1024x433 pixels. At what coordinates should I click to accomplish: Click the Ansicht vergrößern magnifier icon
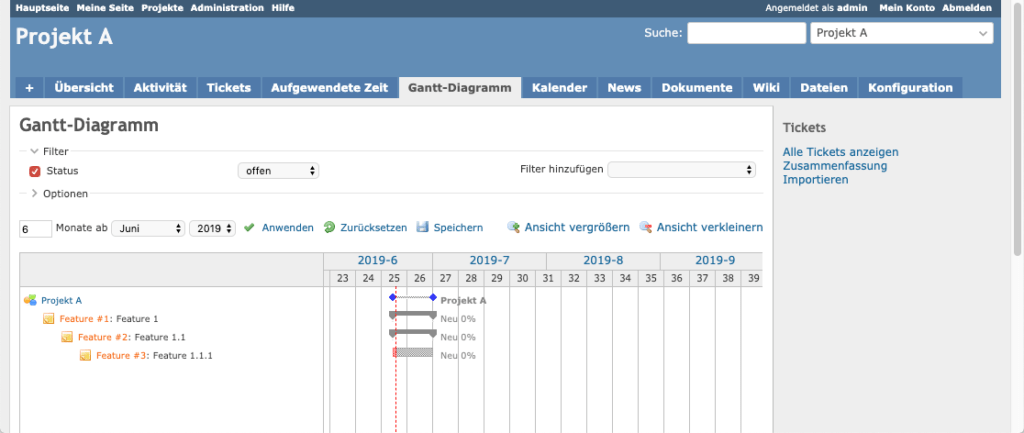point(513,228)
